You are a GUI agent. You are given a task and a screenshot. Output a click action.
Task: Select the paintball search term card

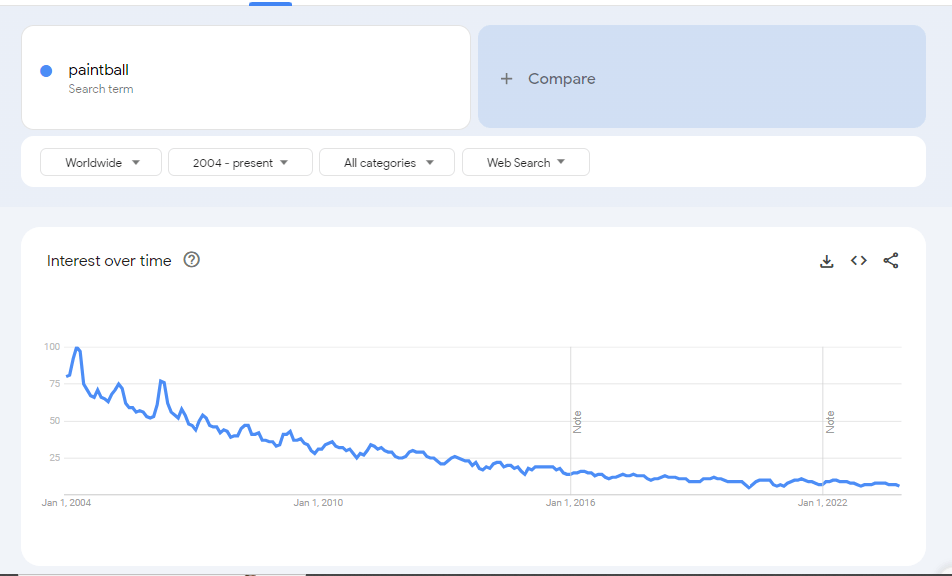point(246,77)
